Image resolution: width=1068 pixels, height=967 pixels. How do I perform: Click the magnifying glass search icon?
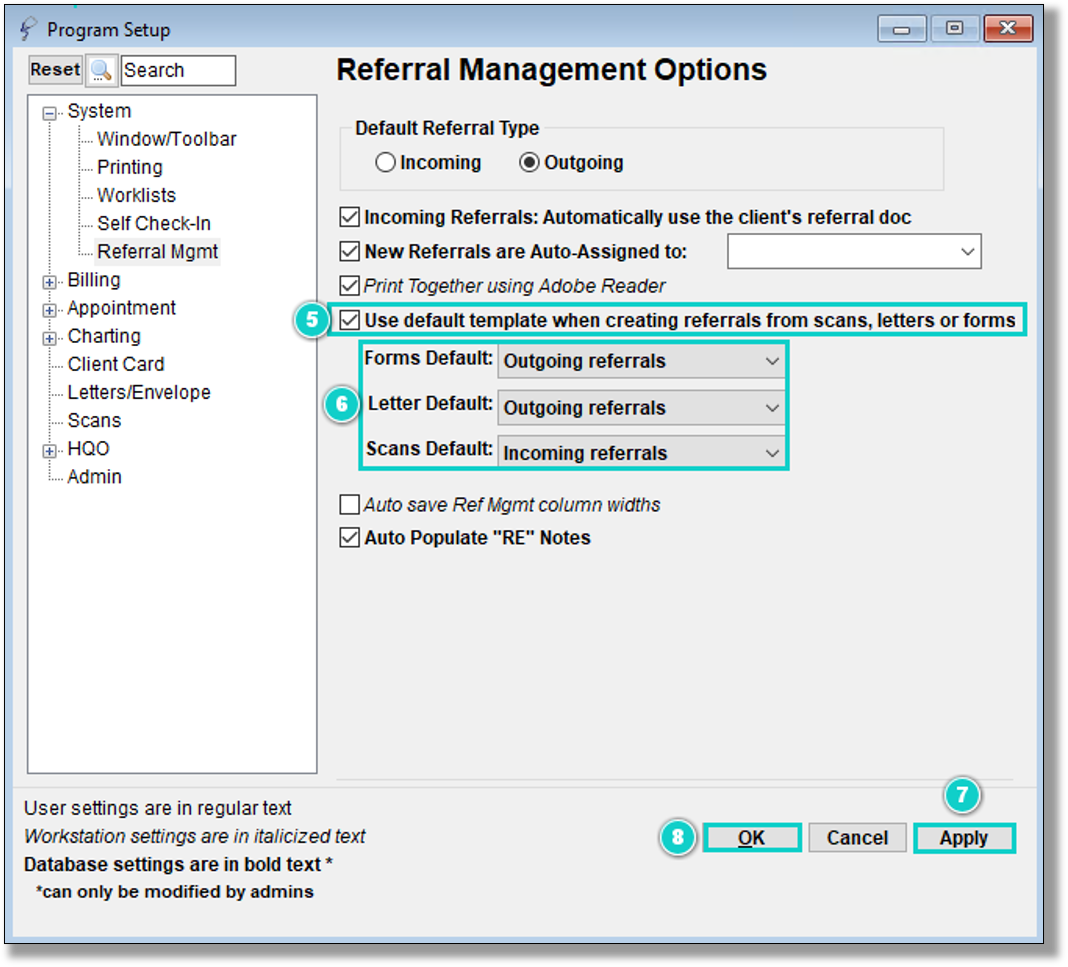click(x=101, y=70)
